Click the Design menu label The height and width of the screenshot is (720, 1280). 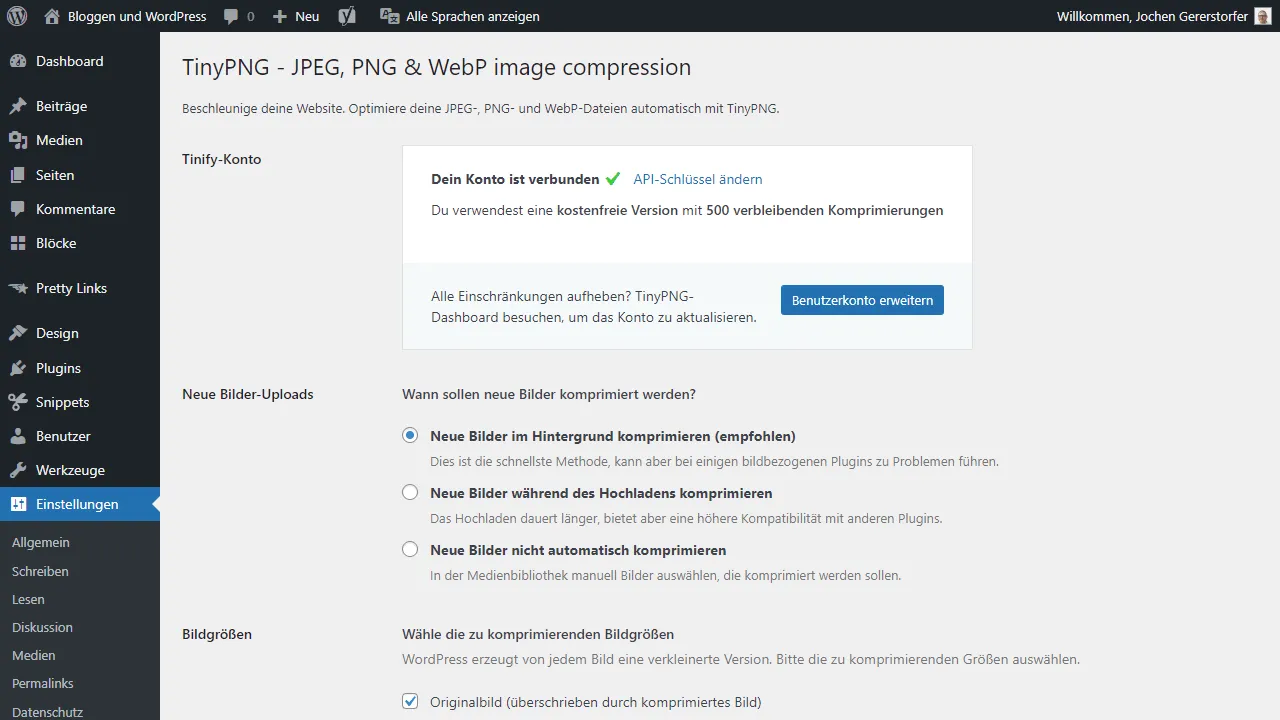pyautogui.click(x=57, y=333)
